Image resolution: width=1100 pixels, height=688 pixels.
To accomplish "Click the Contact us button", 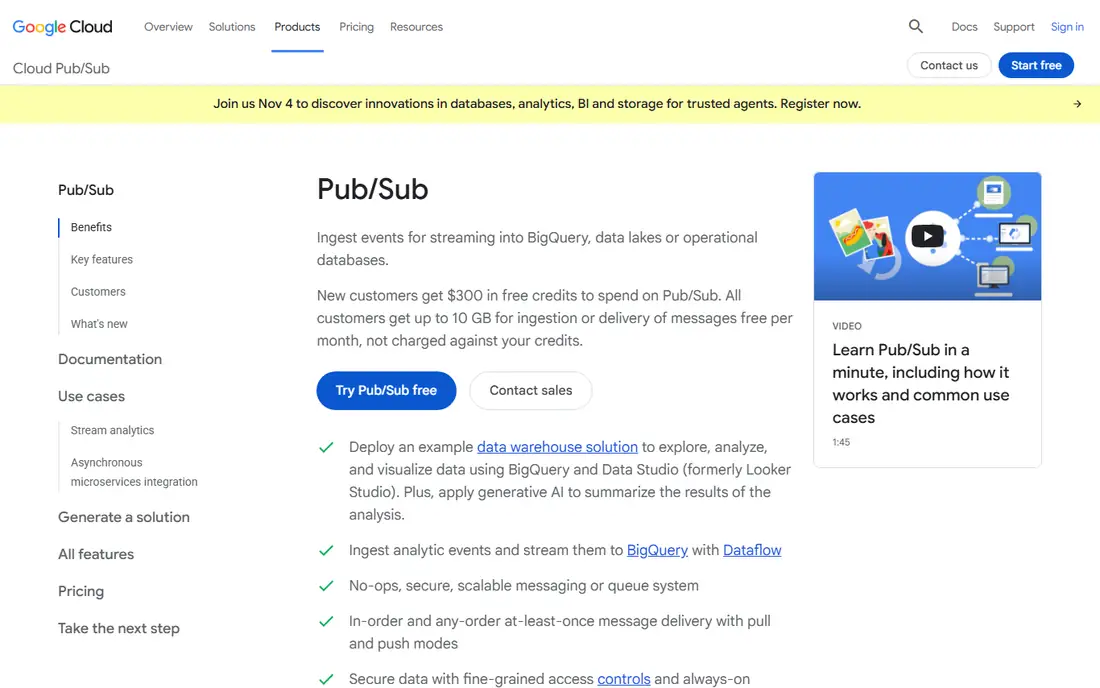I will [948, 65].
